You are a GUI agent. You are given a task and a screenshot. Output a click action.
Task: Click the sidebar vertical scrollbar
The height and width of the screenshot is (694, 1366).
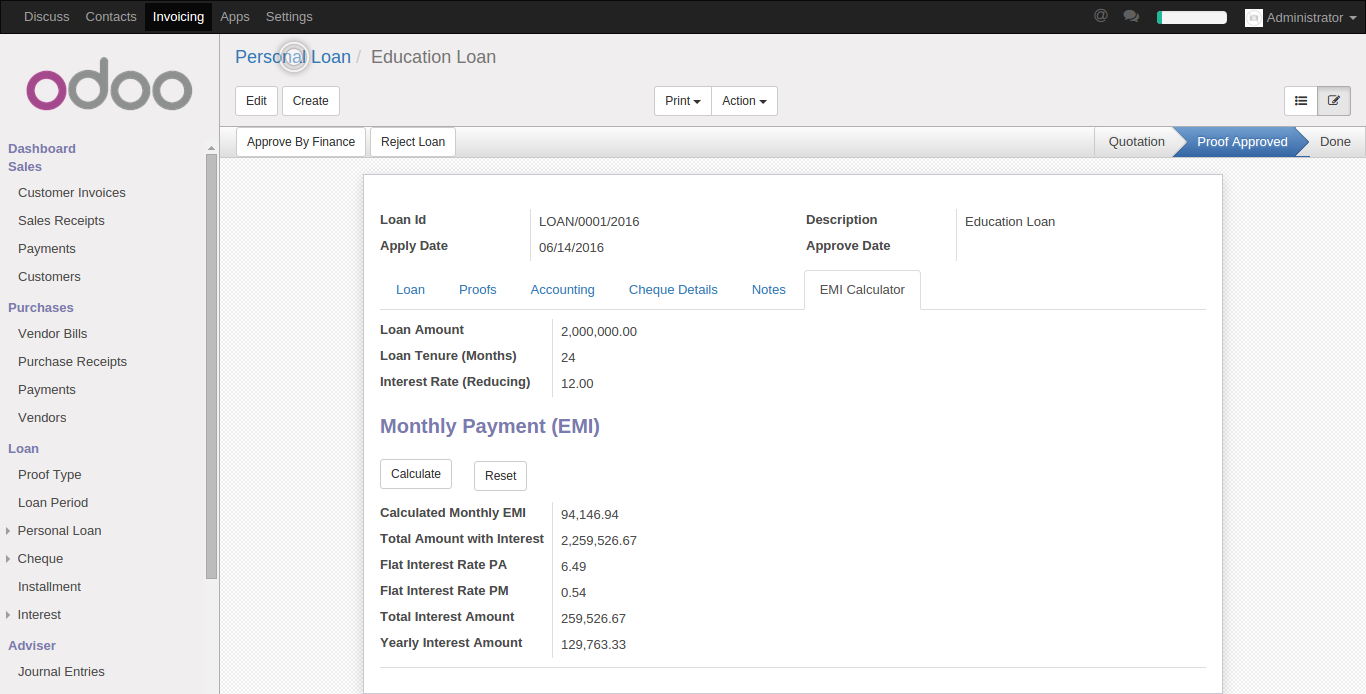point(211,366)
